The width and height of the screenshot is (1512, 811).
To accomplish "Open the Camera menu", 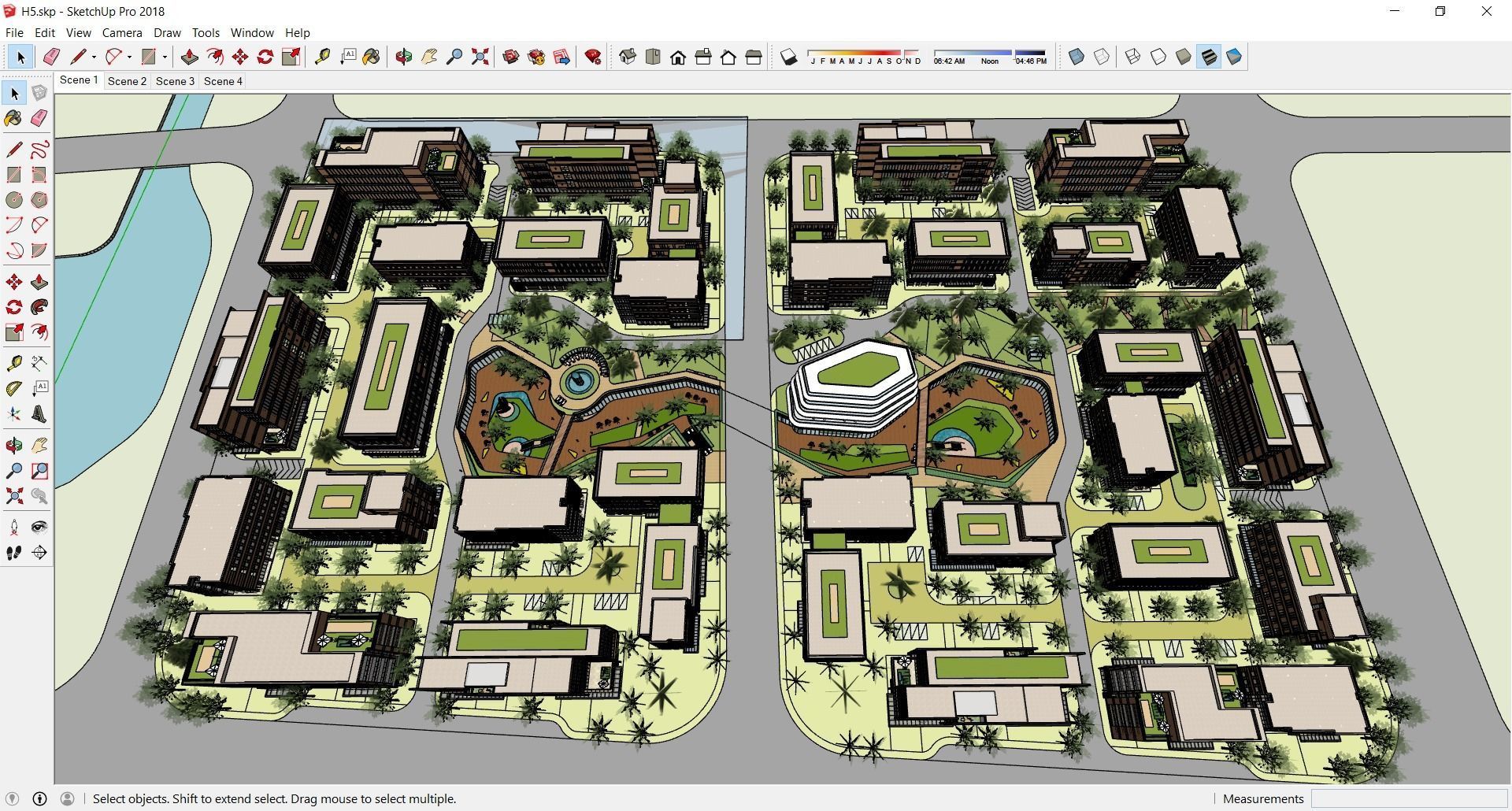I will click(x=122, y=32).
